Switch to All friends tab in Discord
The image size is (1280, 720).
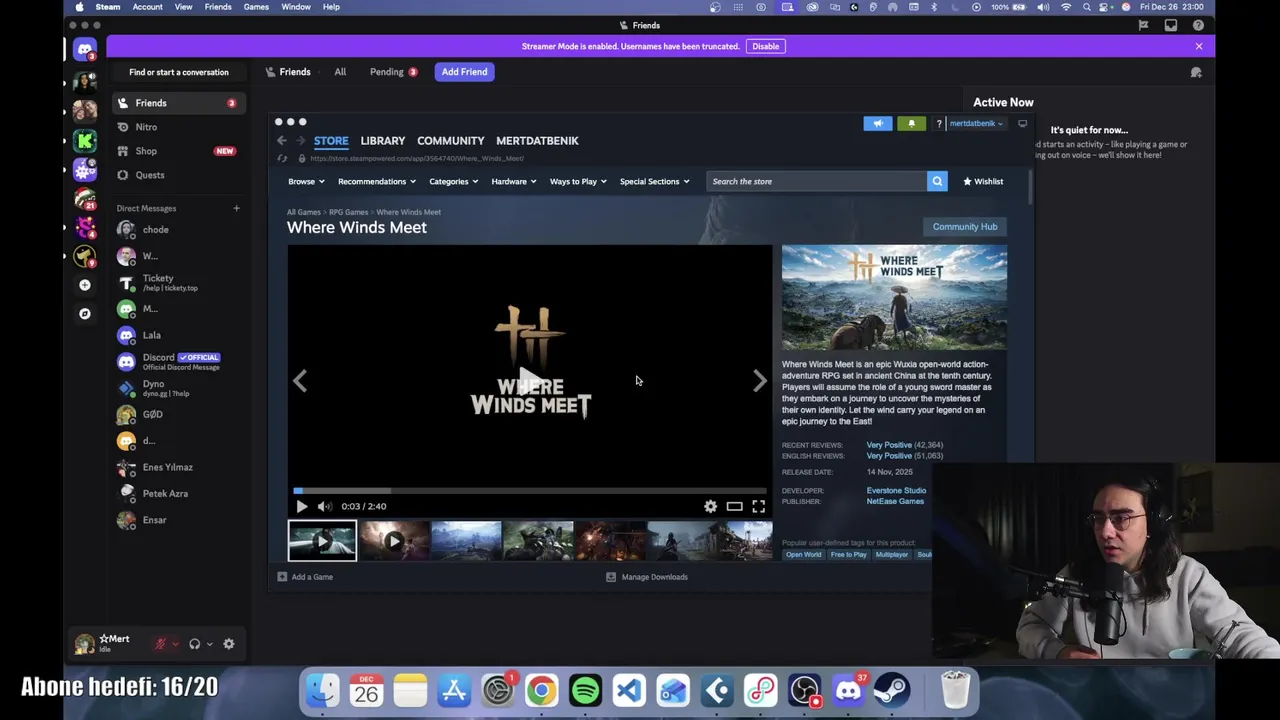[340, 72]
